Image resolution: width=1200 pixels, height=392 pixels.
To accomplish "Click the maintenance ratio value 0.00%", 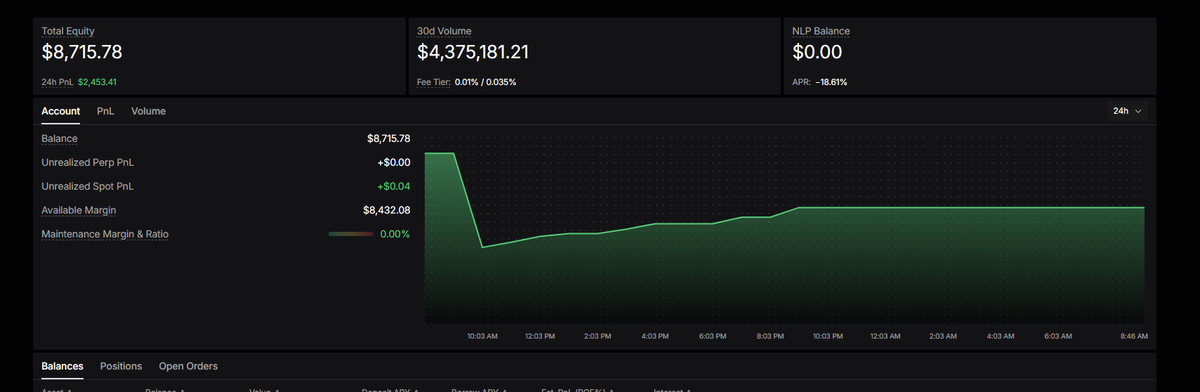I will coord(395,234).
